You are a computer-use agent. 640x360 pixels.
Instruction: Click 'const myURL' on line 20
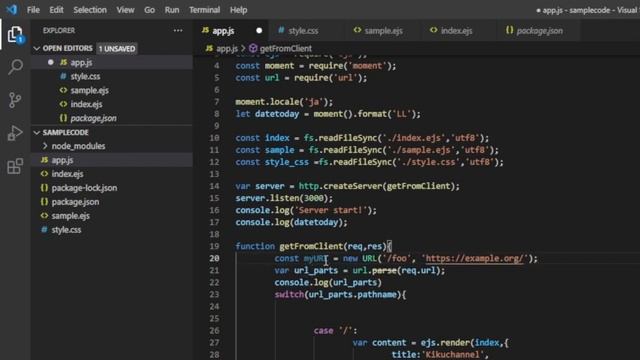[301, 258]
